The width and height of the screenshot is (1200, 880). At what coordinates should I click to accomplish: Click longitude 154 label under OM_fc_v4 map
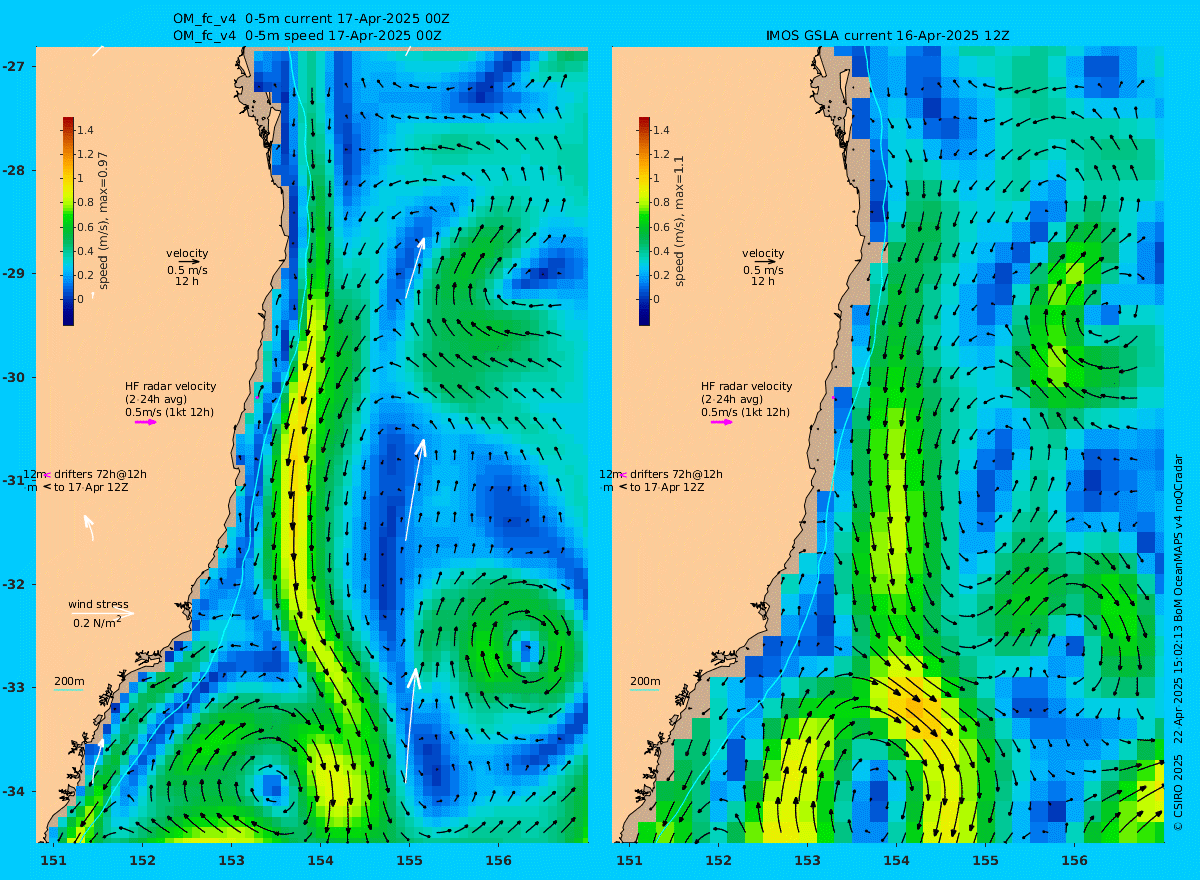320,860
